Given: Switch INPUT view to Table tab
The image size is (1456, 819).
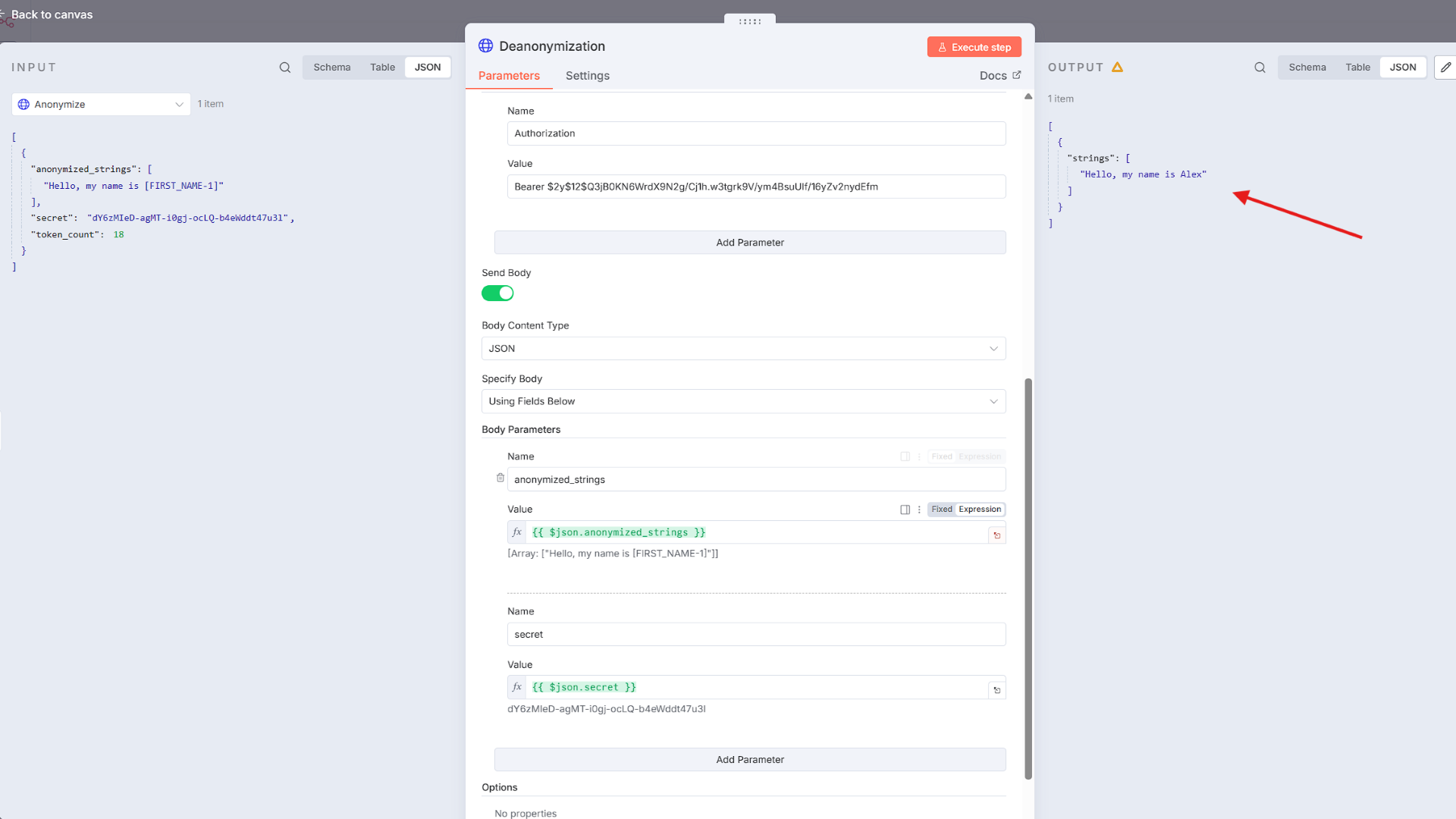Looking at the screenshot, I should pyautogui.click(x=382, y=67).
